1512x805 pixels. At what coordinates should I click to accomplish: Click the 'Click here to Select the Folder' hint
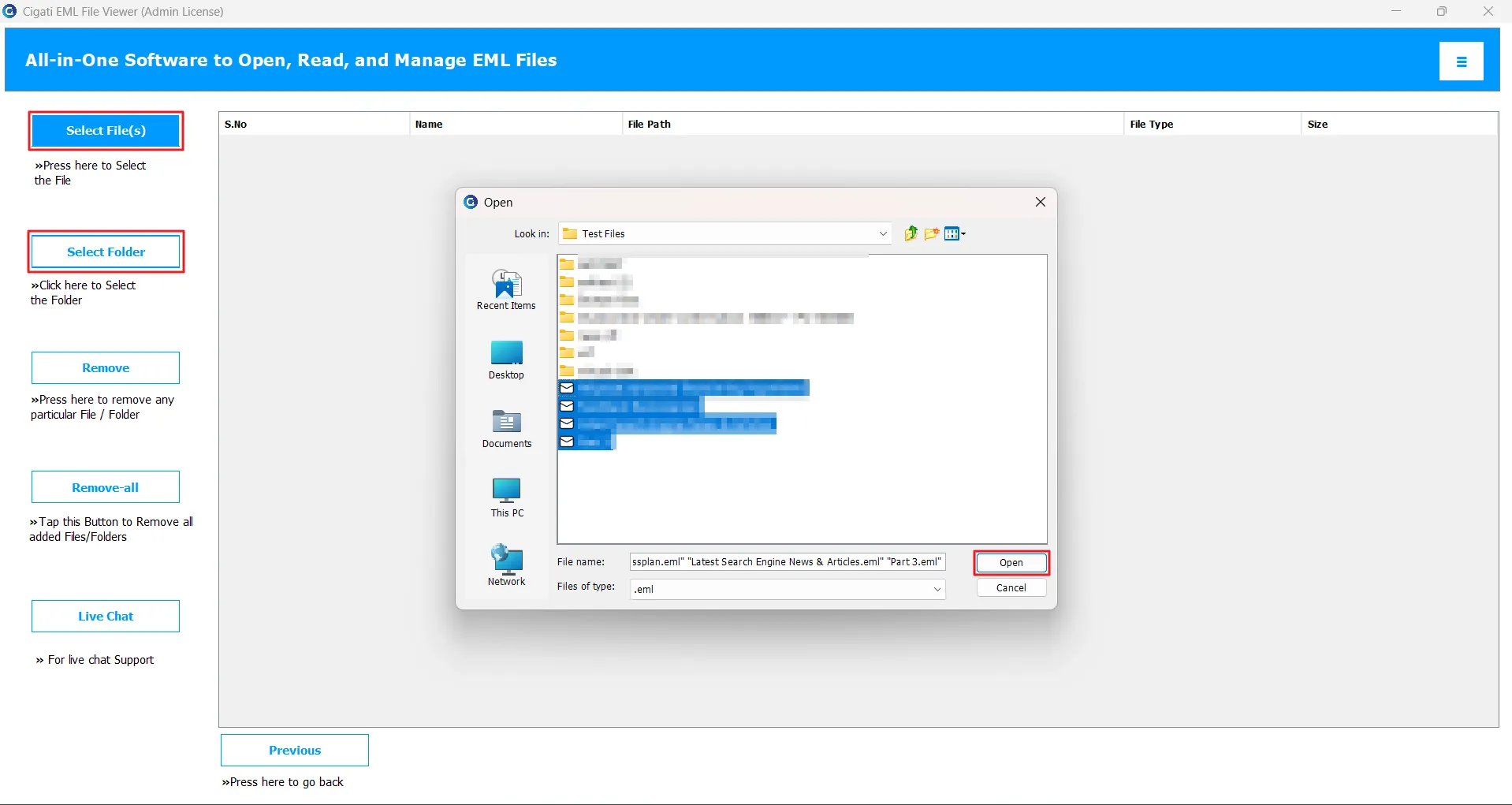[83, 293]
